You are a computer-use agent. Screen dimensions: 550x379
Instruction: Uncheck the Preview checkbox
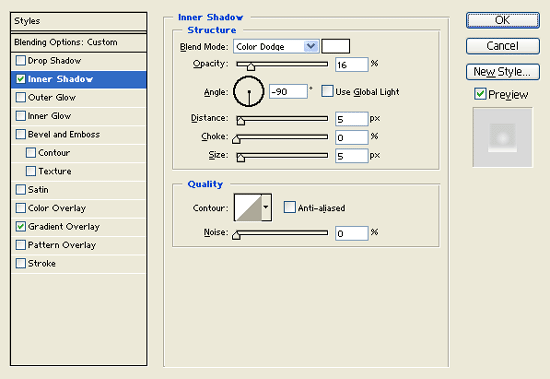[x=480, y=94]
